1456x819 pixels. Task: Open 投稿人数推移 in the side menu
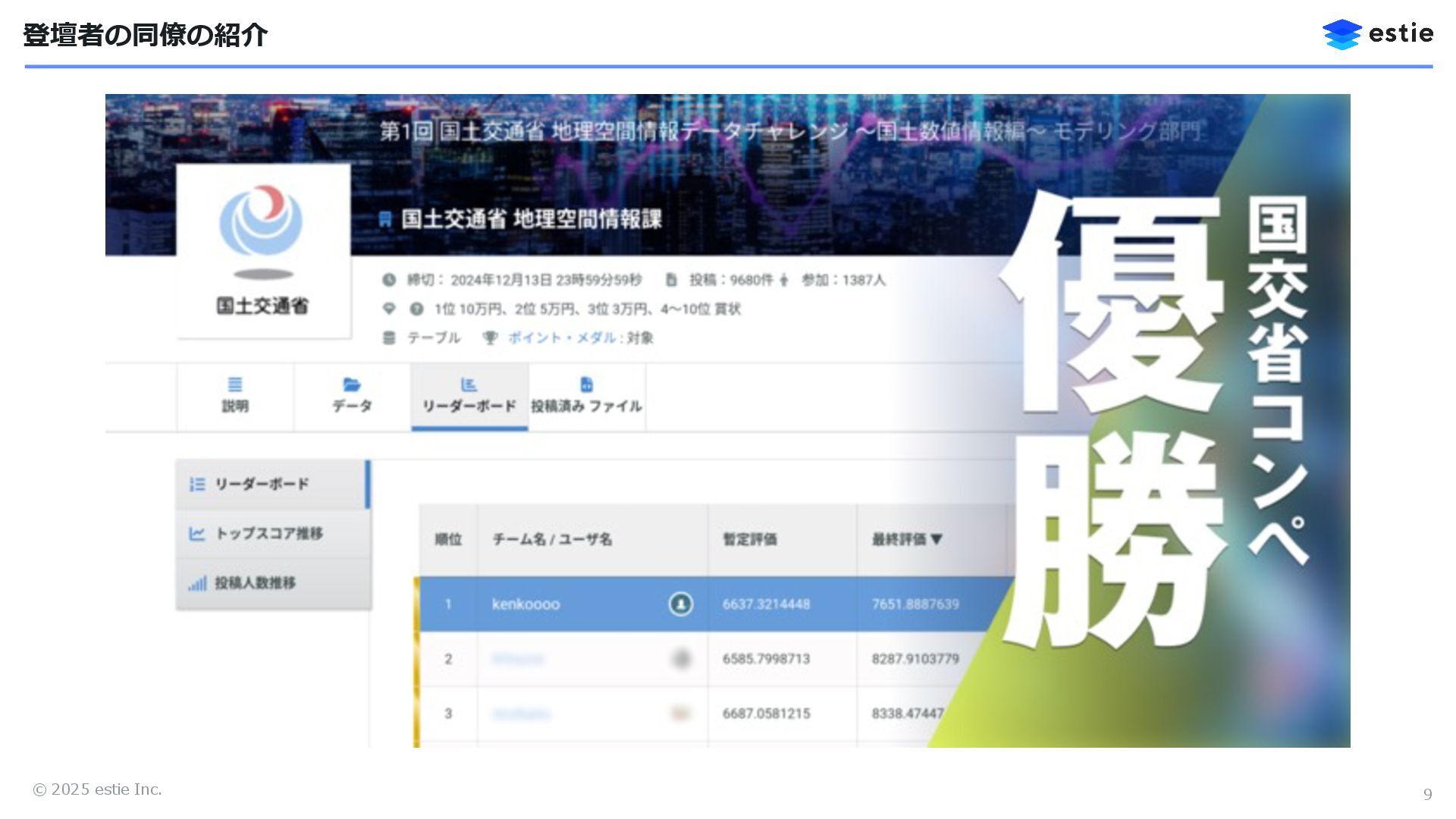click(x=256, y=582)
